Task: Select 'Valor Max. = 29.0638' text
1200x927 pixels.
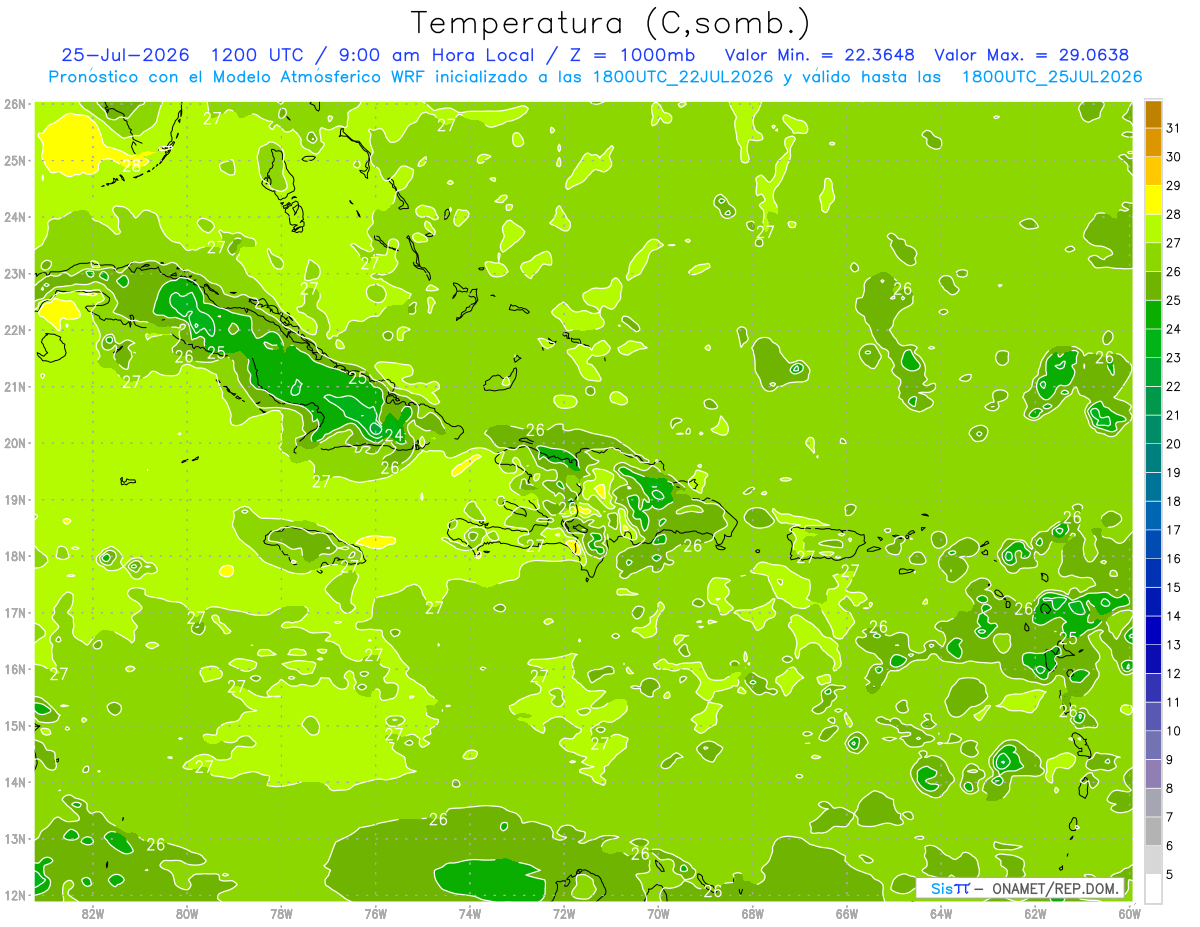Action: click(x=1032, y=55)
